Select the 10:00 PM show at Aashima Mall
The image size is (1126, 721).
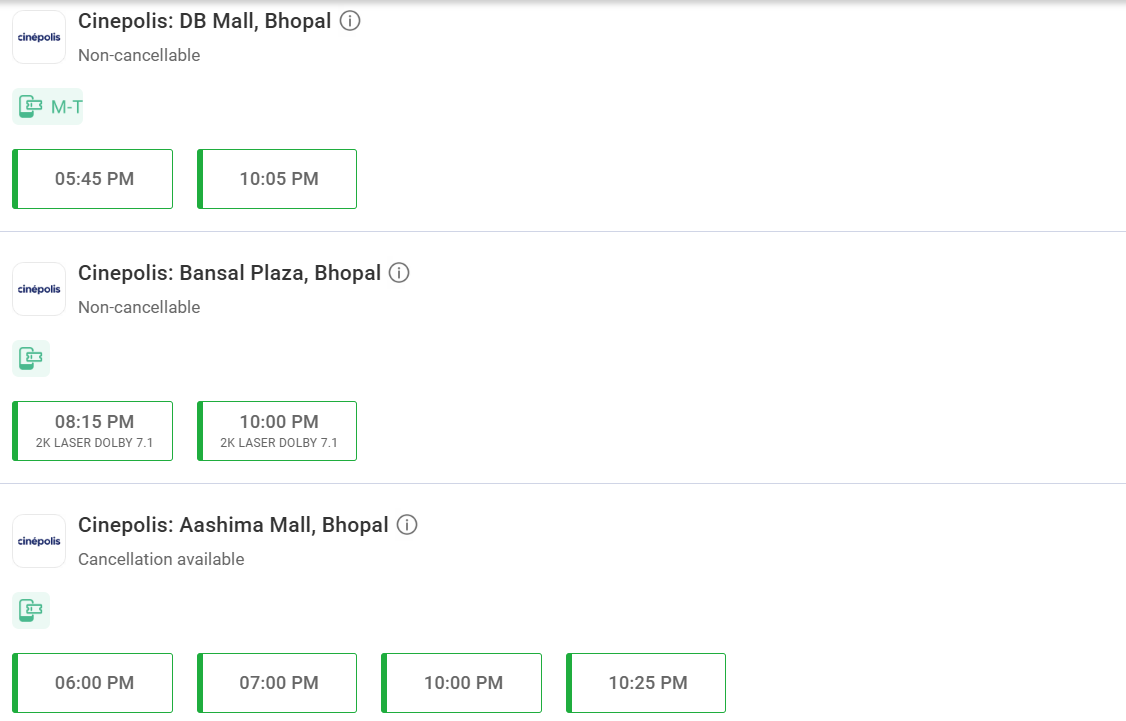pyautogui.click(x=462, y=683)
